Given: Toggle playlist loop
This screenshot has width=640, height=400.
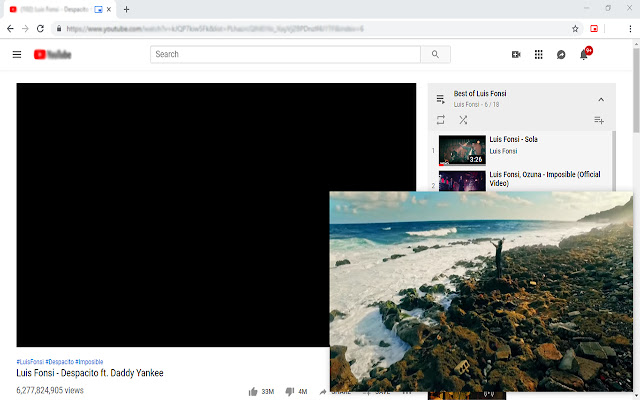Looking at the screenshot, I should 440,120.
